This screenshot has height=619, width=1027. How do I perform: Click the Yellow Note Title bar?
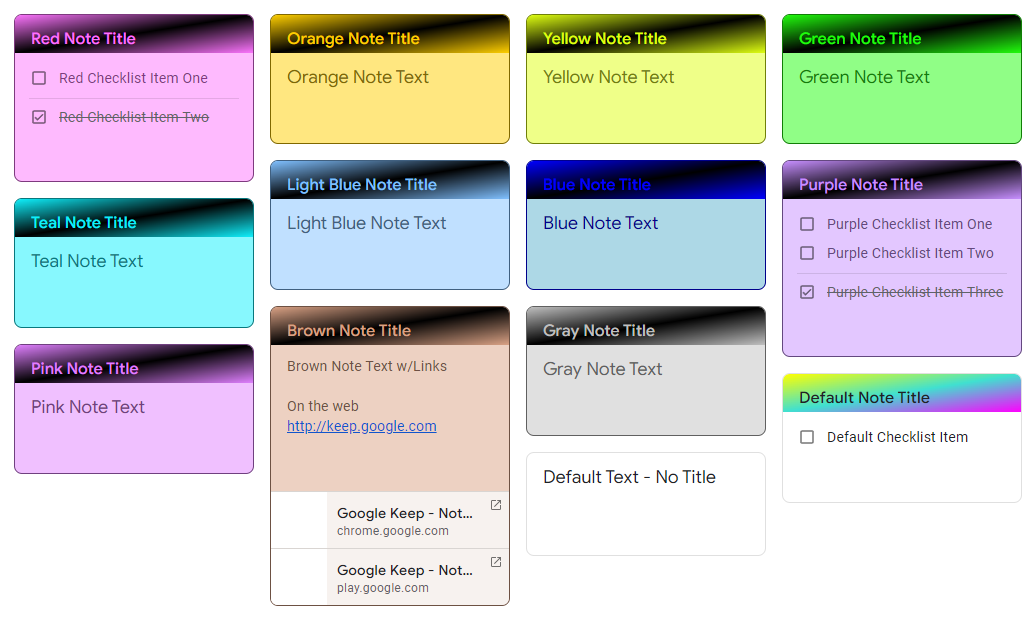point(599,37)
